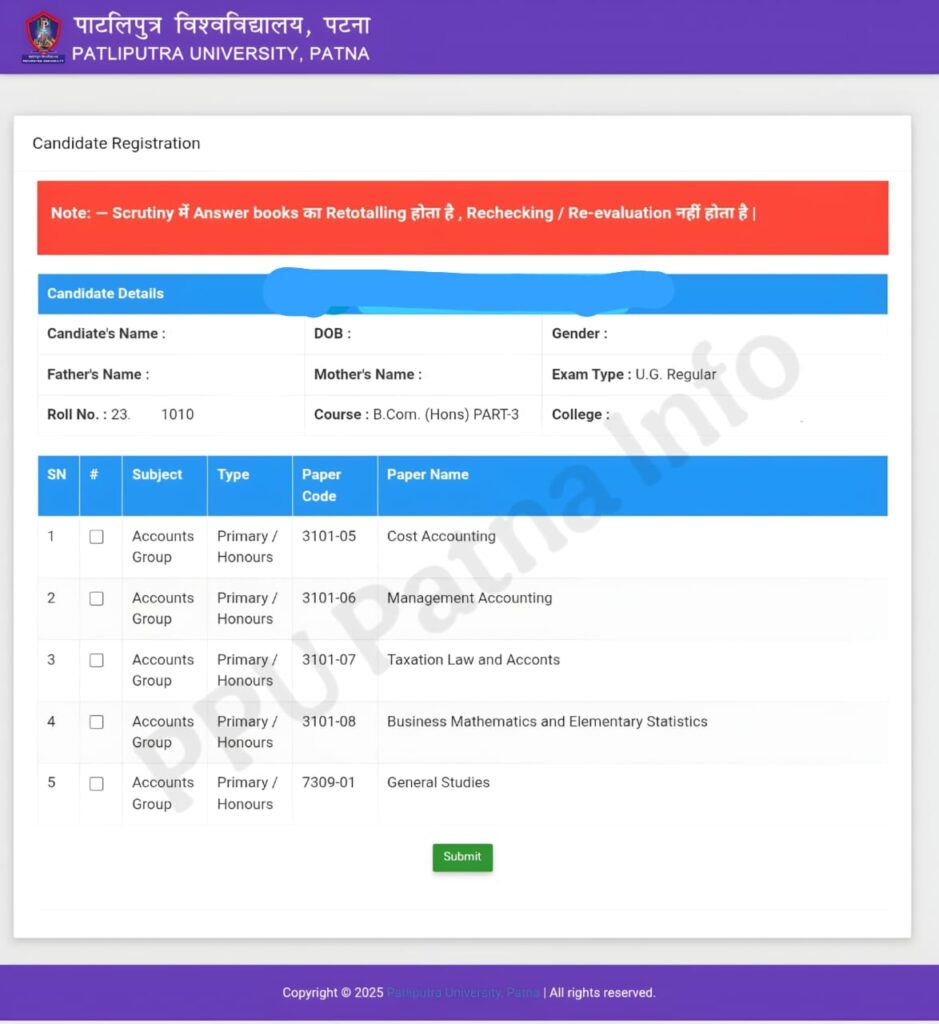Click the General Studies paper name

(x=438, y=782)
